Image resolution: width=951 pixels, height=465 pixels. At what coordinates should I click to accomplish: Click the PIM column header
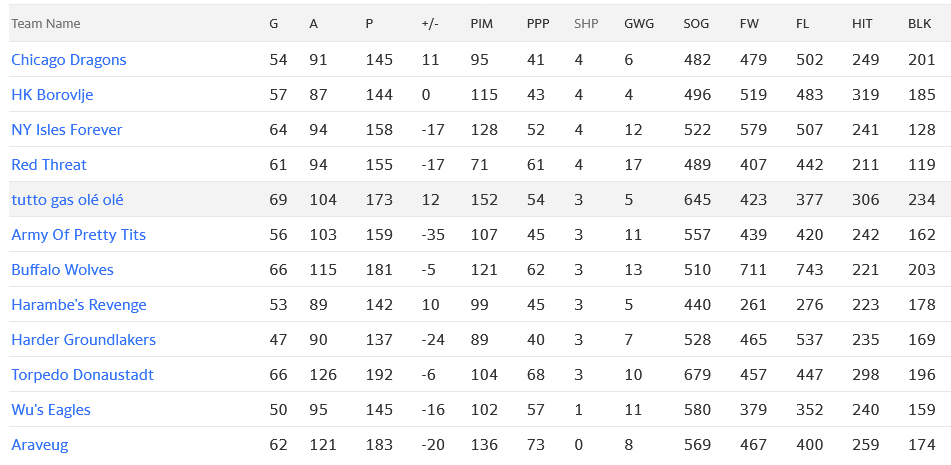point(481,23)
